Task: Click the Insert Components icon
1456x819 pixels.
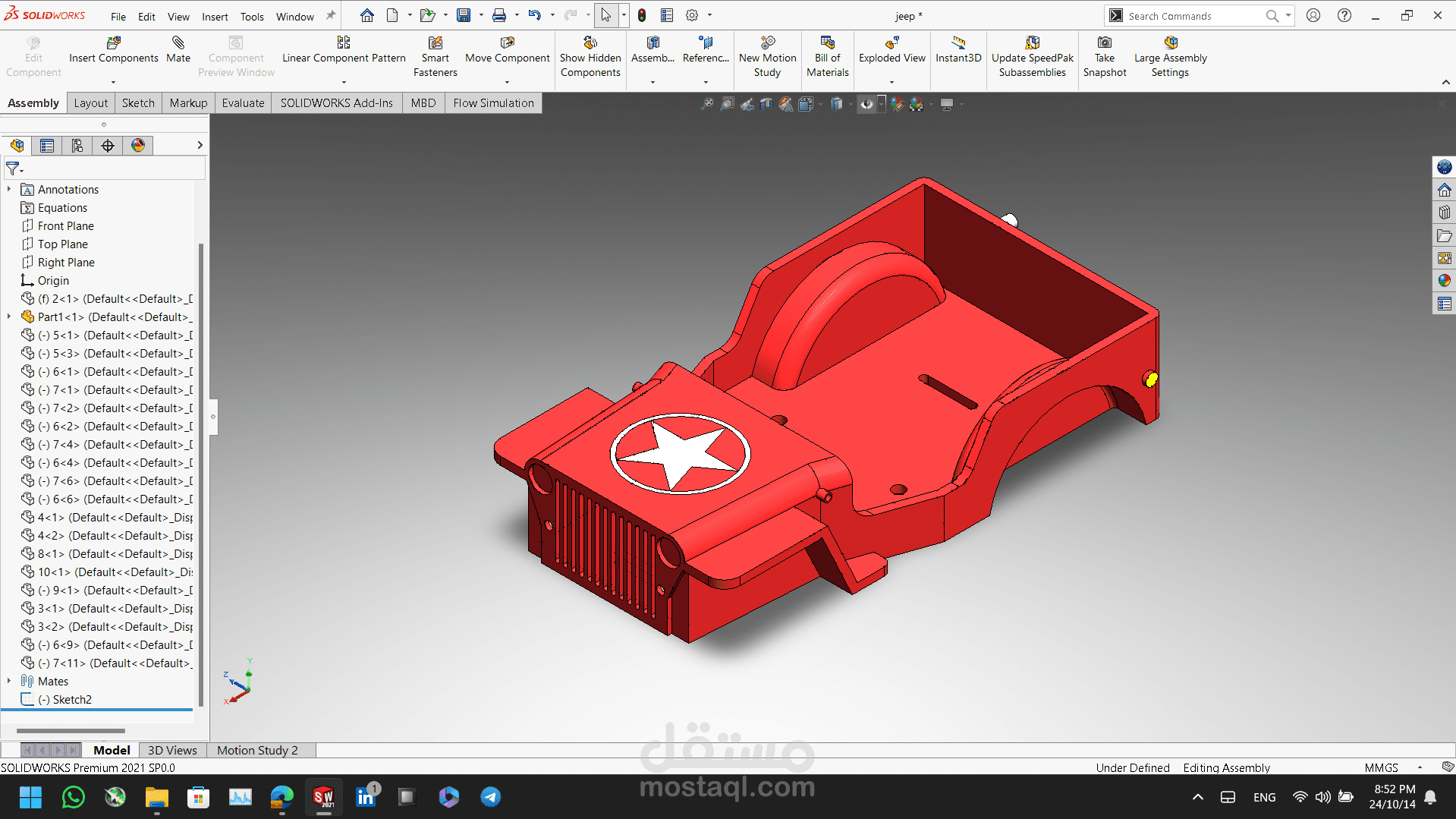Action: click(113, 43)
